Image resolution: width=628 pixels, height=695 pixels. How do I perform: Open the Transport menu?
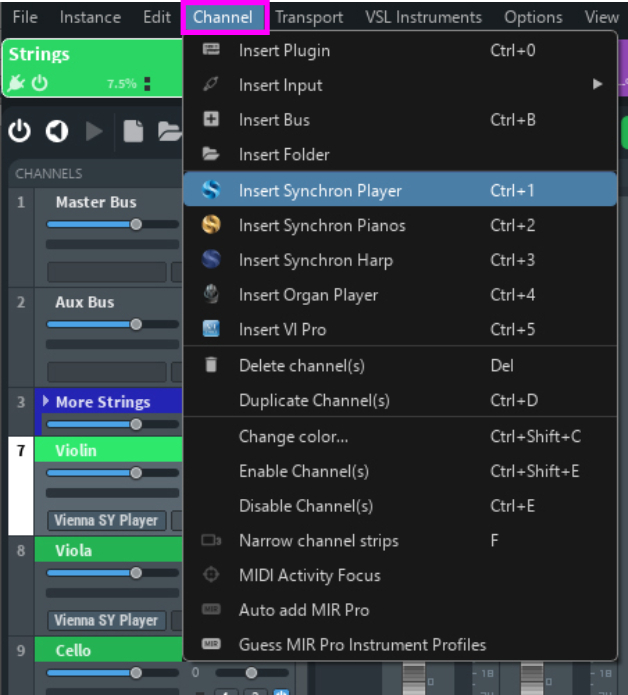pyautogui.click(x=309, y=17)
